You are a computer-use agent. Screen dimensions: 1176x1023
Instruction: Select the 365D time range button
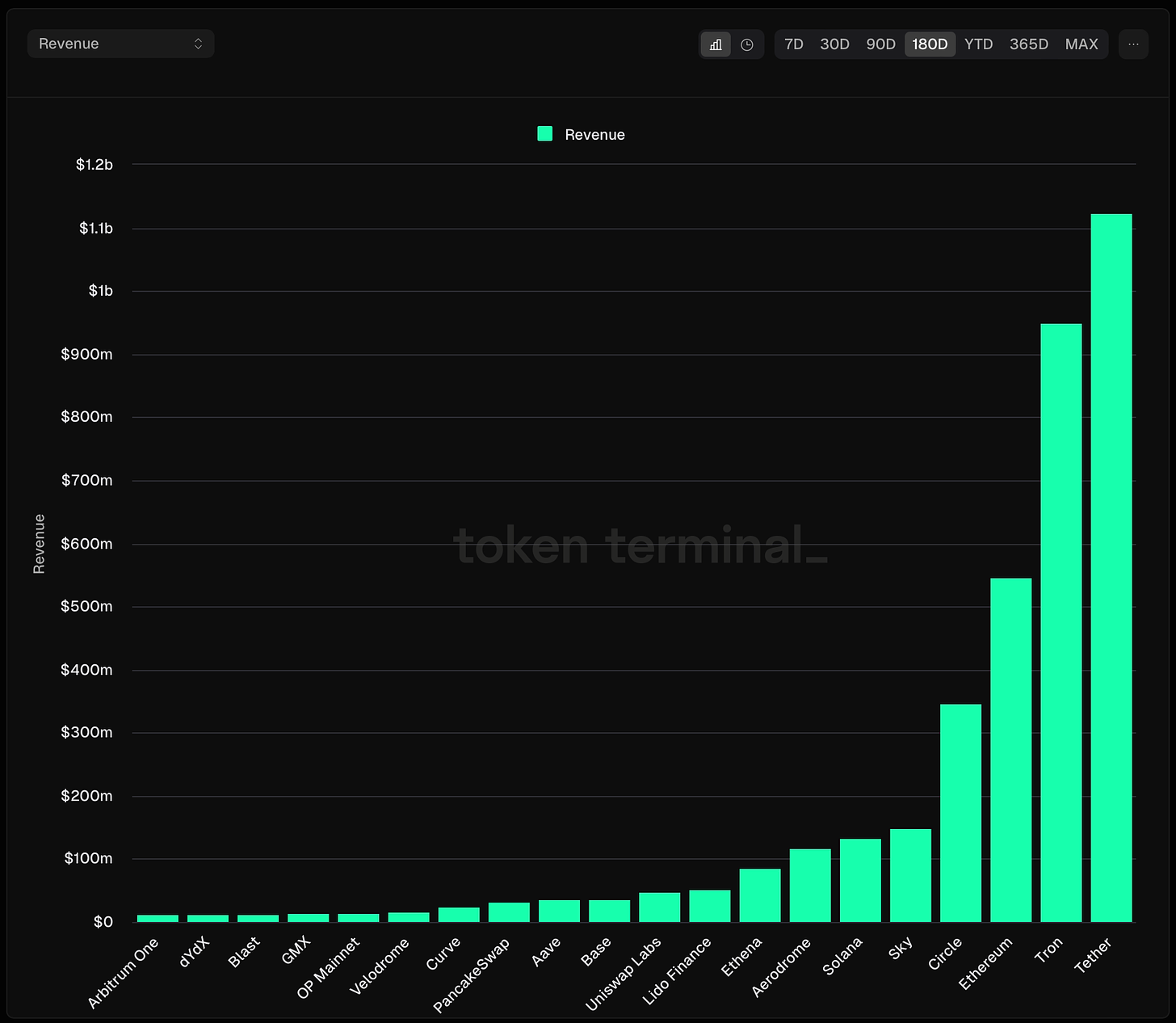[1028, 44]
